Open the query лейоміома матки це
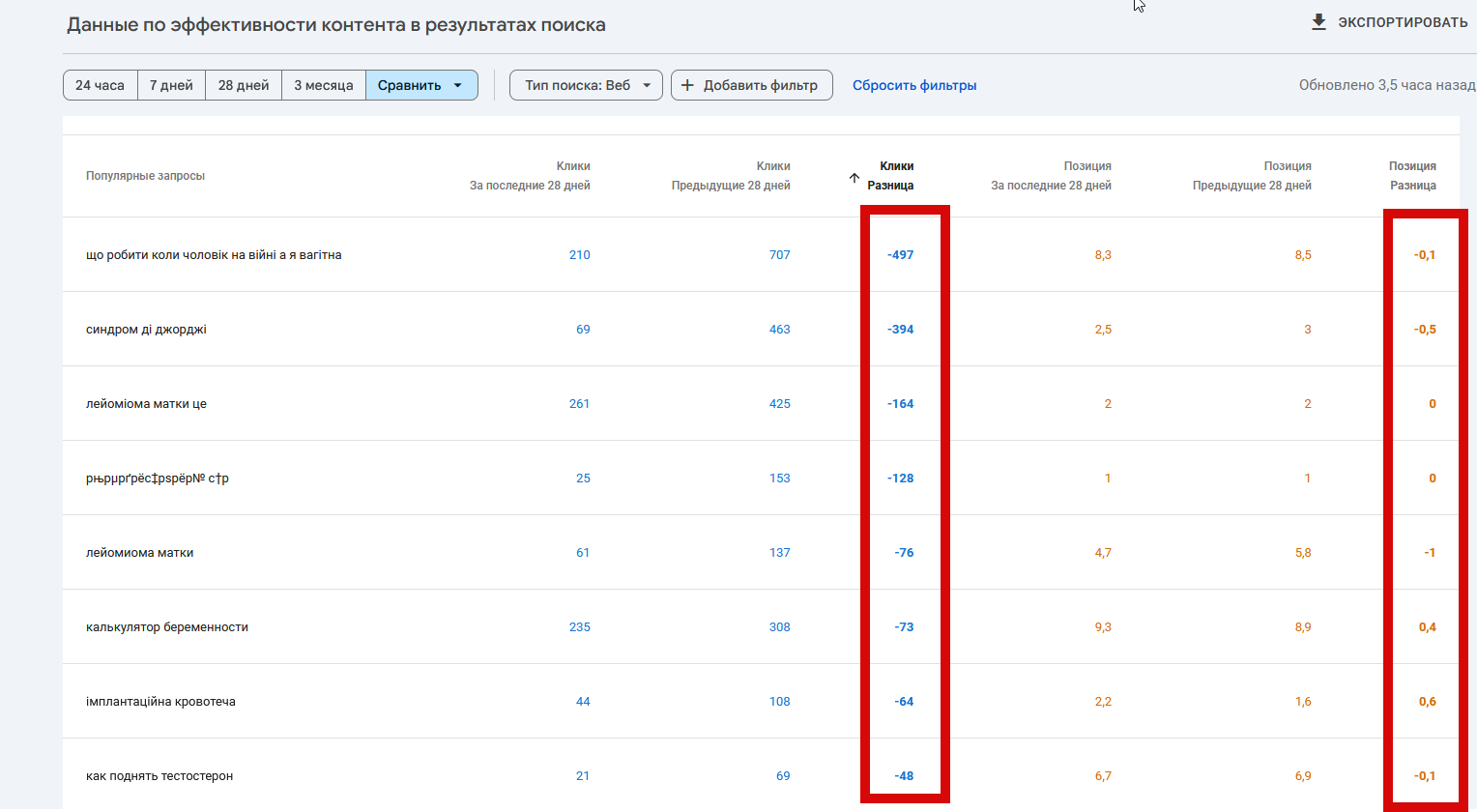Image resolution: width=1477 pixels, height=812 pixels. (x=146, y=404)
